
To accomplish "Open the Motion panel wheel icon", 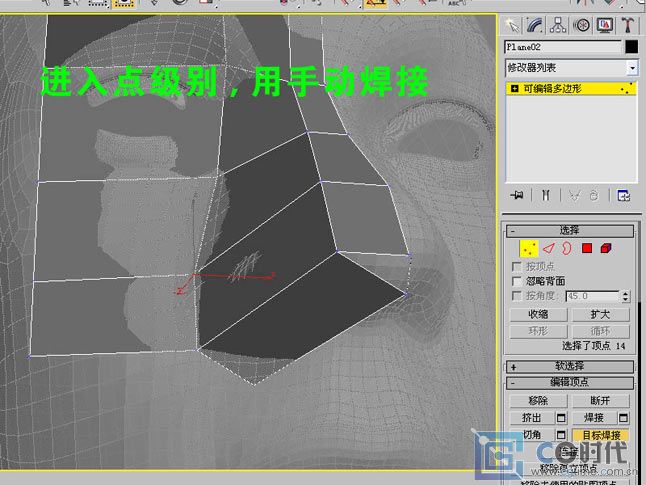I will click(x=582, y=25).
